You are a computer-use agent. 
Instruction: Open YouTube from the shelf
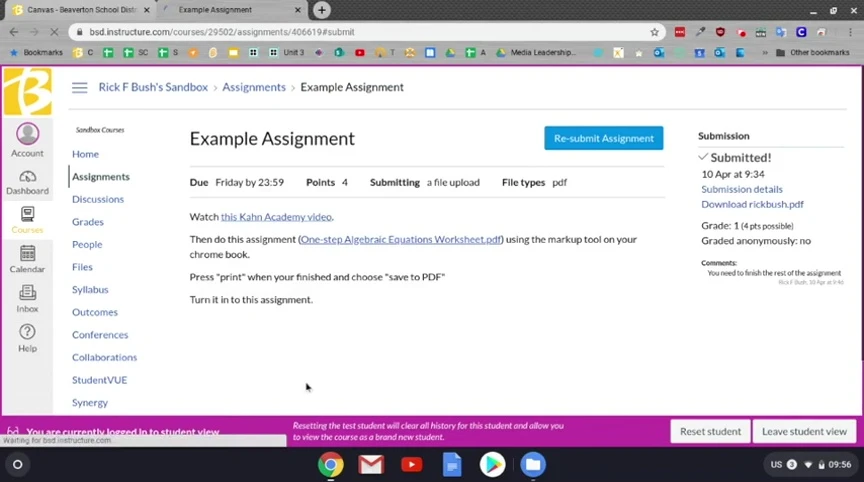coord(412,465)
